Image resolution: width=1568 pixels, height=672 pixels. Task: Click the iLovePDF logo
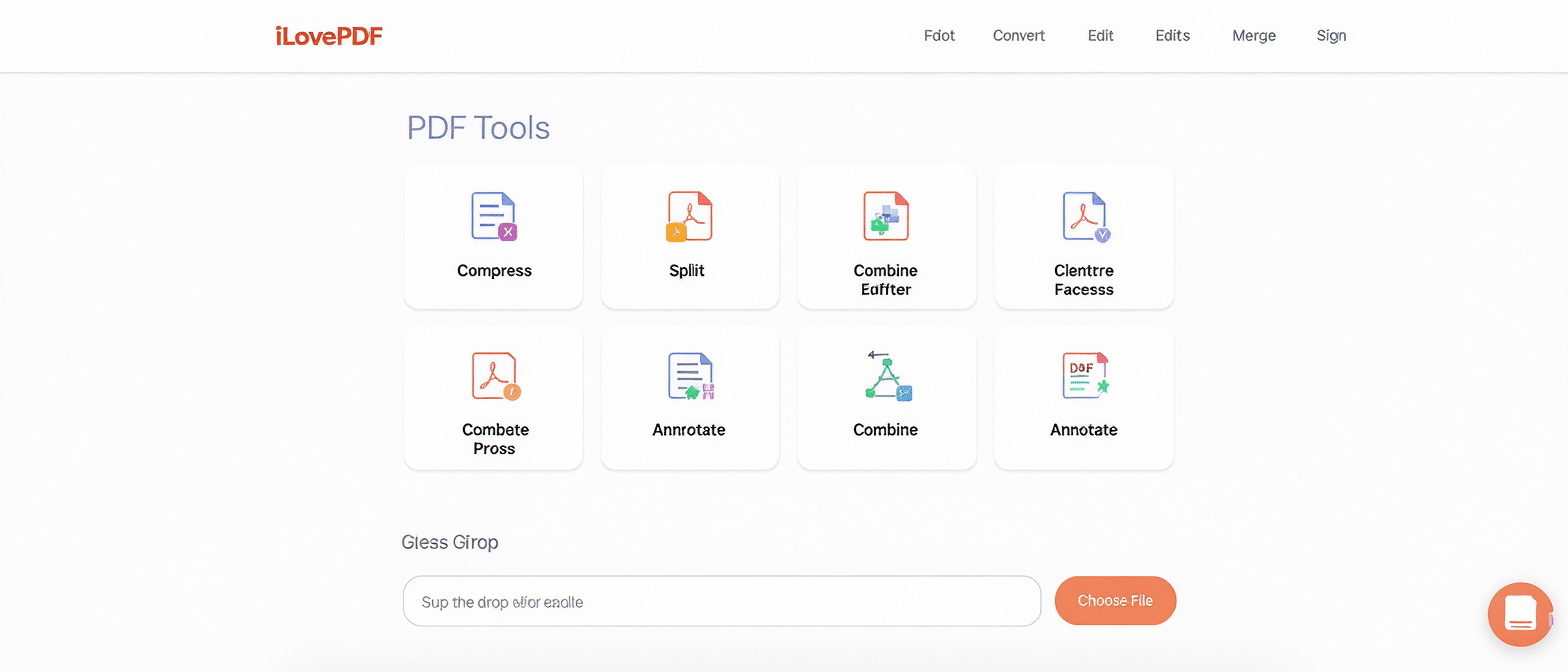(x=328, y=36)
